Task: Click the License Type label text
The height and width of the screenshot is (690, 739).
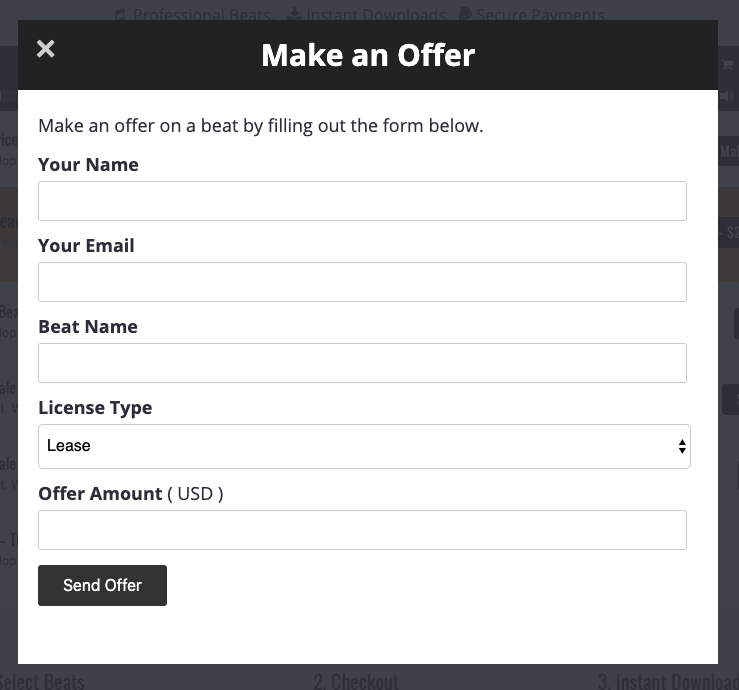Action: pos(95,408)
